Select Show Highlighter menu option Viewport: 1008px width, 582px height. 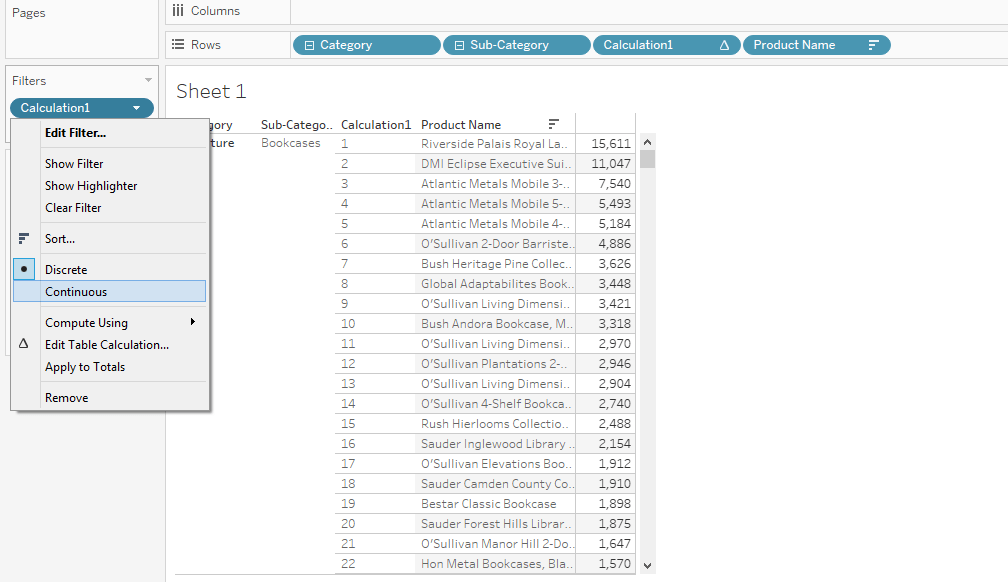tap(91, 185)
